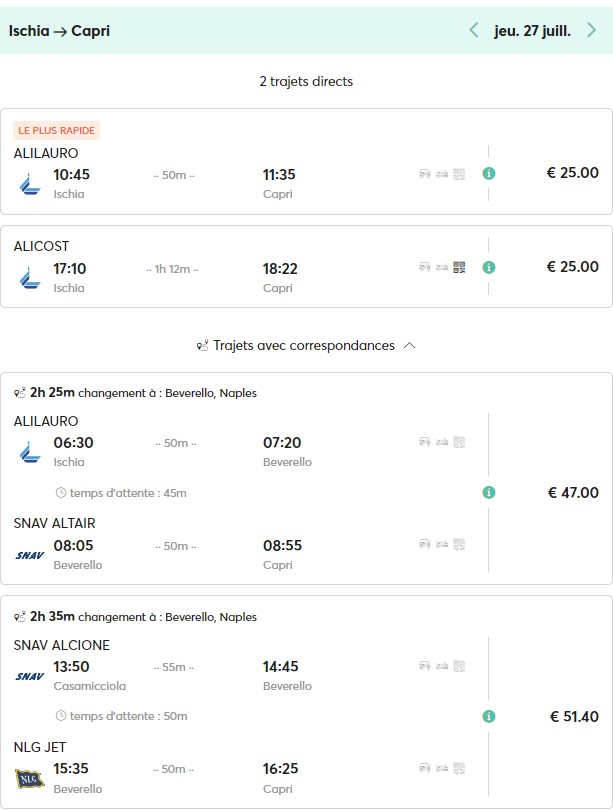
Task: Click info icon on the €51.40 connection
Action: 489,716
